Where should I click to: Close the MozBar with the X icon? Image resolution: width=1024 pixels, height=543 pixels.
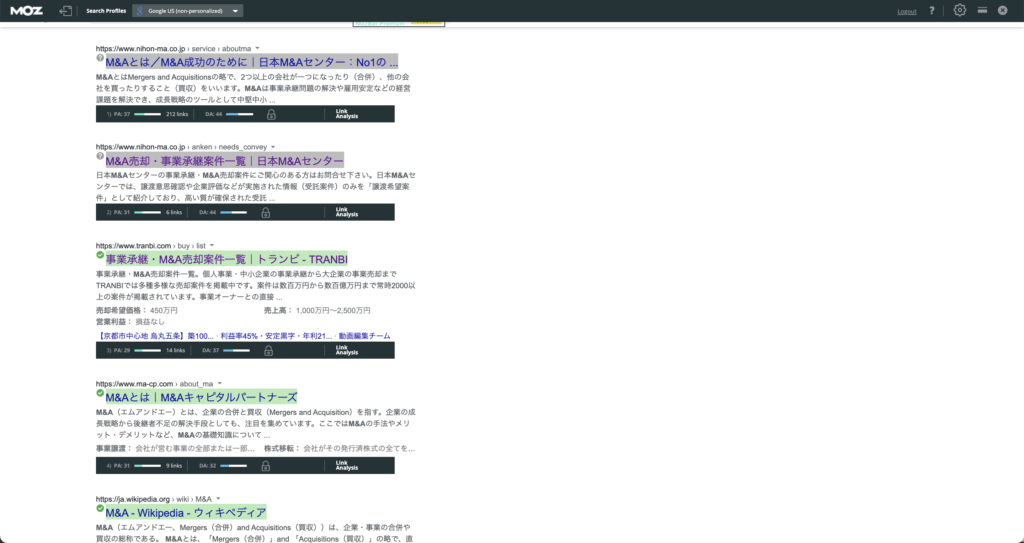(x=1002, y=10)
